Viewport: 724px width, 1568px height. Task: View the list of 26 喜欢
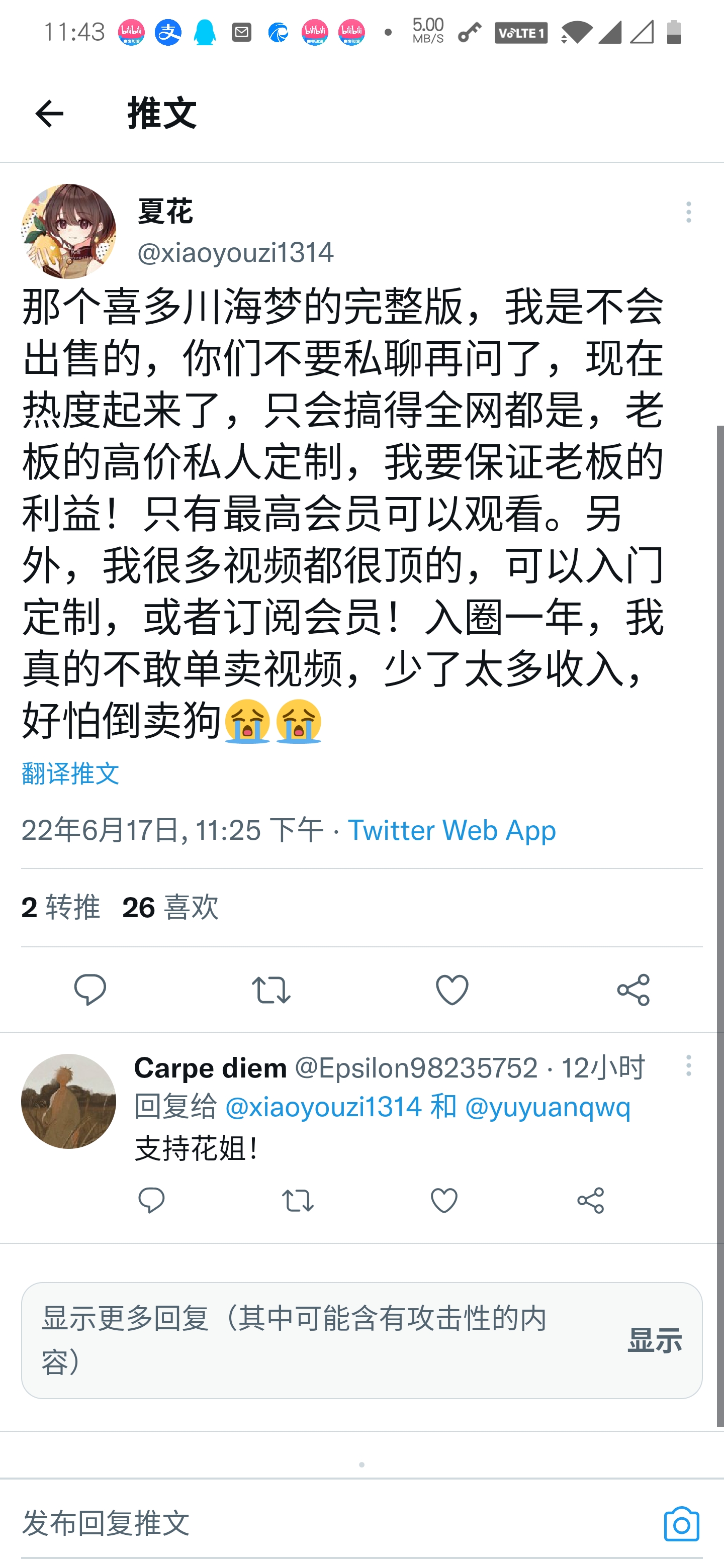pos(170,908)
